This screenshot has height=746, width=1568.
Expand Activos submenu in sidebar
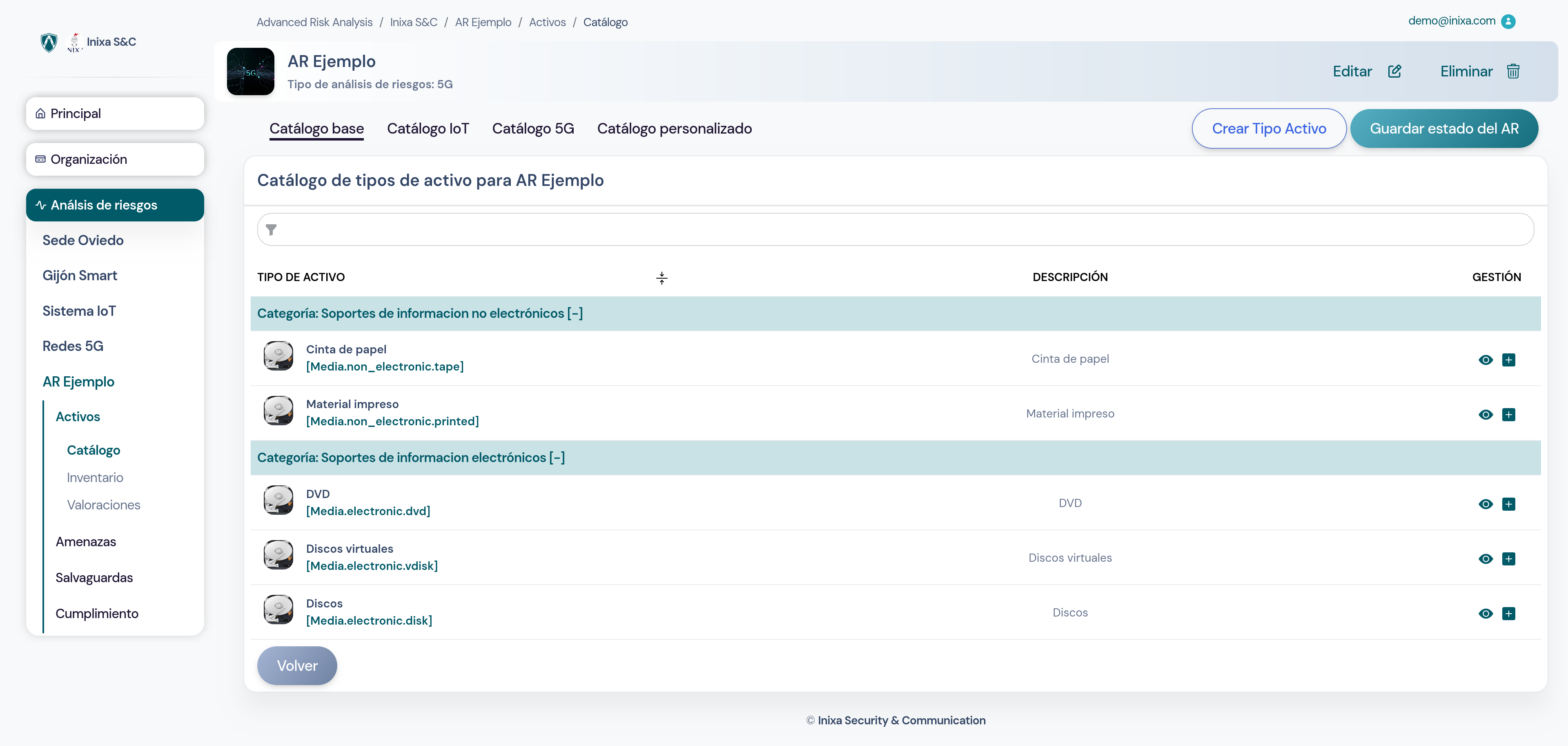click(x=78, y=417)
